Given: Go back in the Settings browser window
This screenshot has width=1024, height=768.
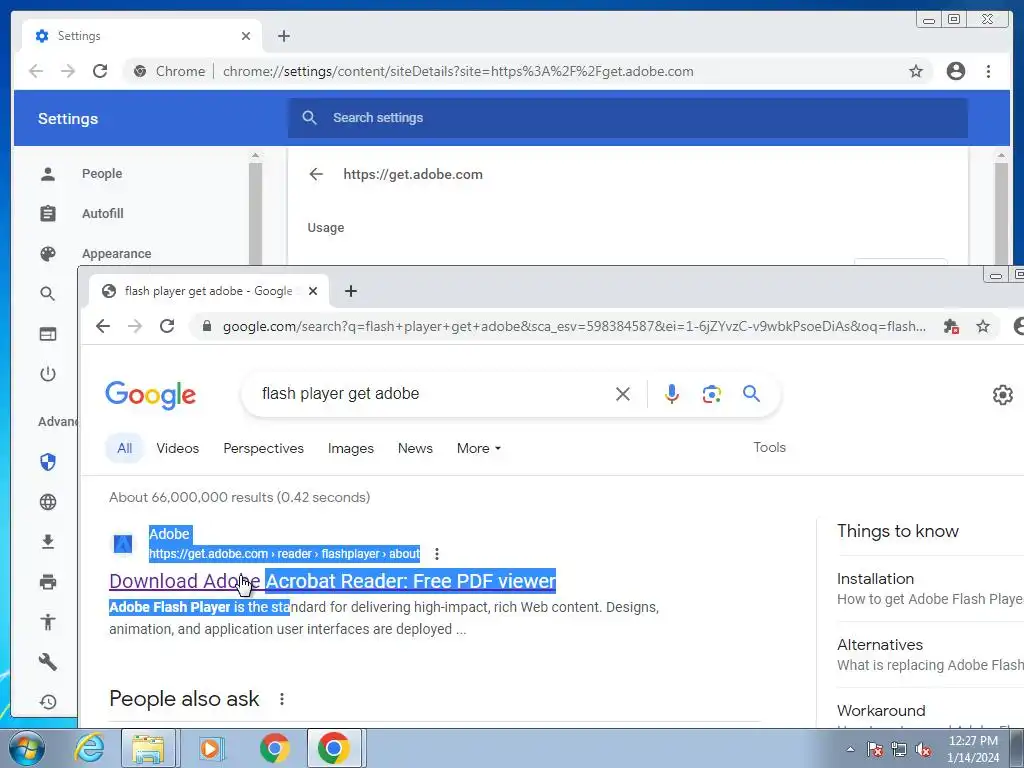Looking at the screenshot, I should click(x=36, y=71).
